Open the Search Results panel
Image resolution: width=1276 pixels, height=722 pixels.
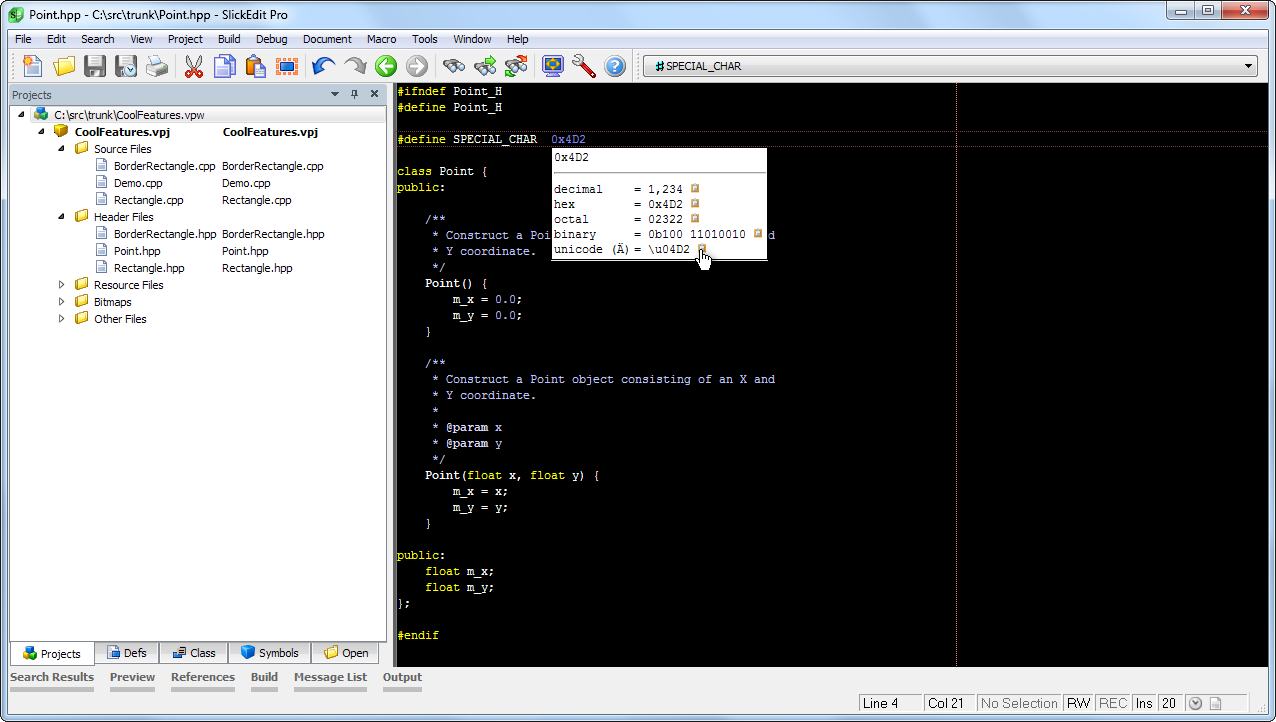click(52, 677)
